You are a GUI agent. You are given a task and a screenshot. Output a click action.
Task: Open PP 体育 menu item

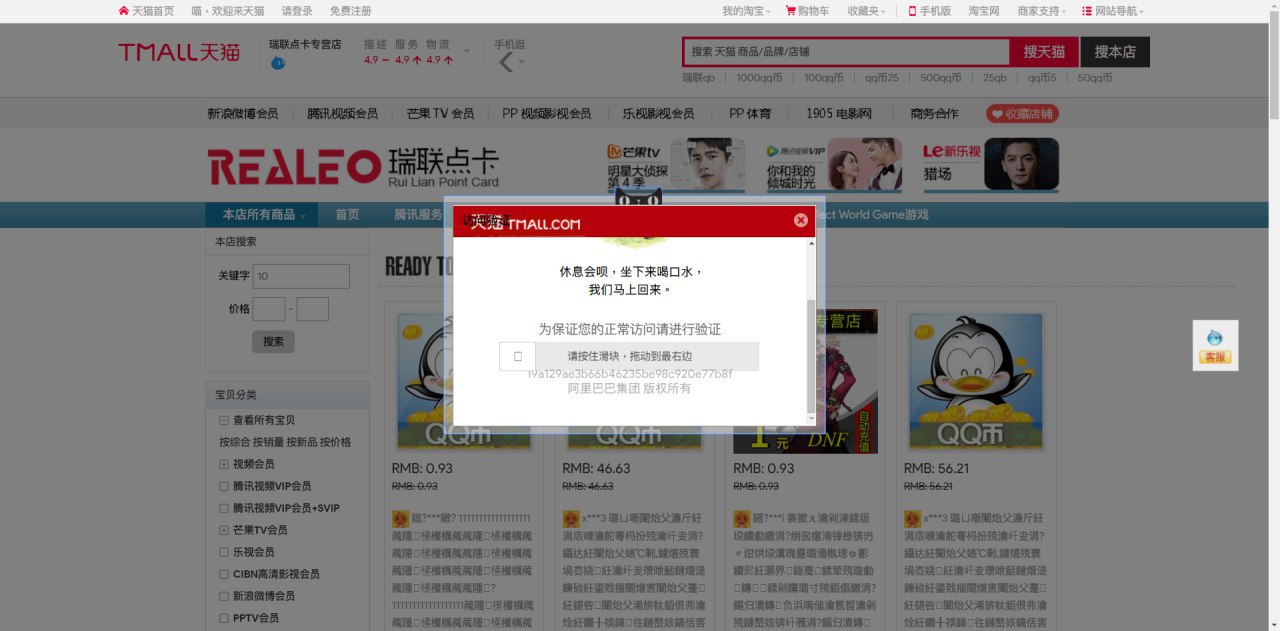pos(750,114)
